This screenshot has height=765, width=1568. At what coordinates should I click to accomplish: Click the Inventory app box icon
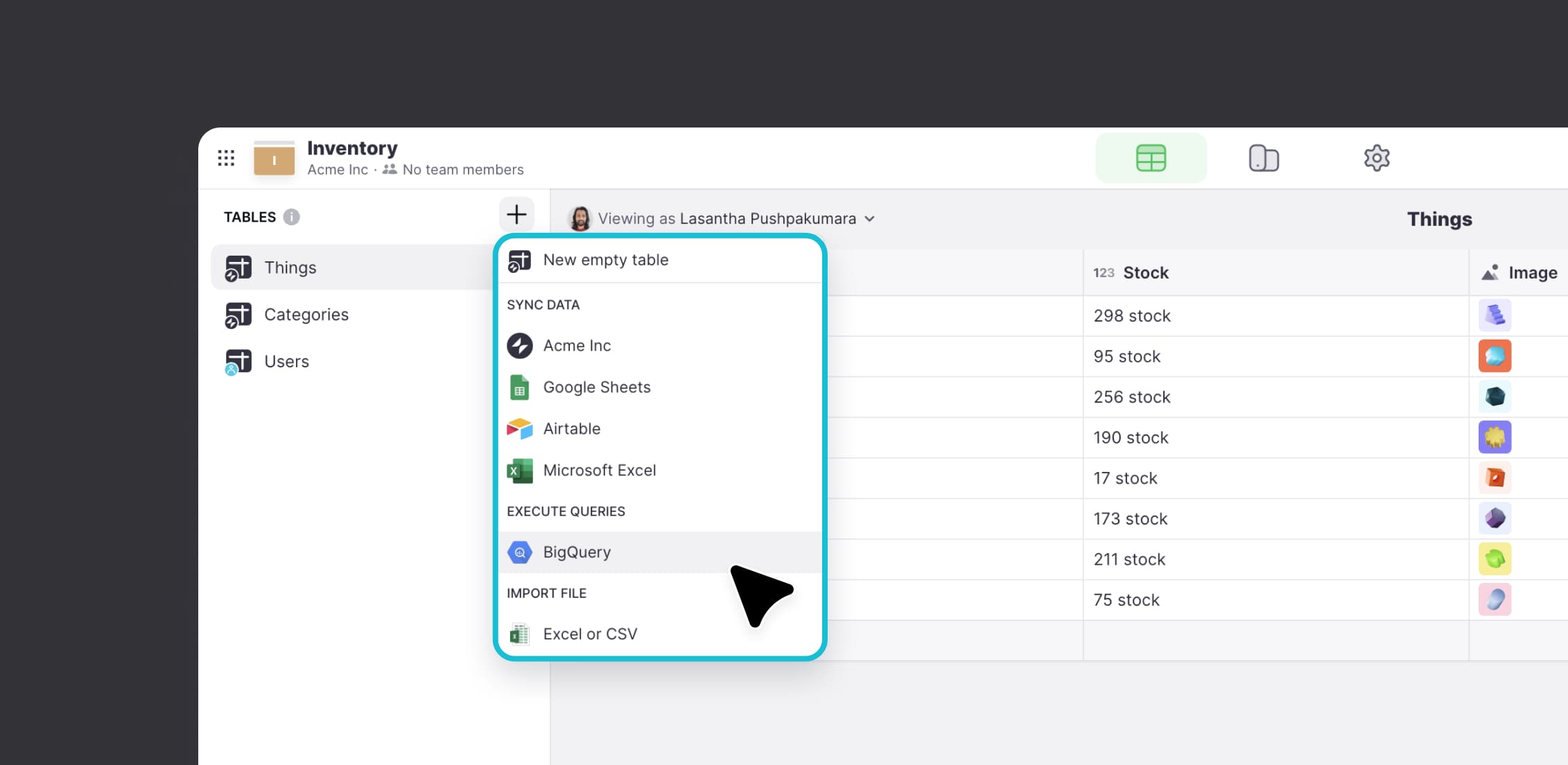274,158
